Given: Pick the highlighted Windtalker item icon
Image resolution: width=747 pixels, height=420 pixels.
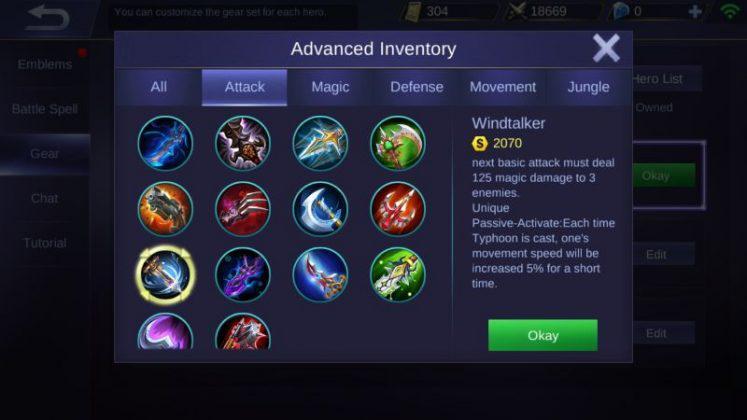Looking at the screenshot, I should [x=165, y=275].
